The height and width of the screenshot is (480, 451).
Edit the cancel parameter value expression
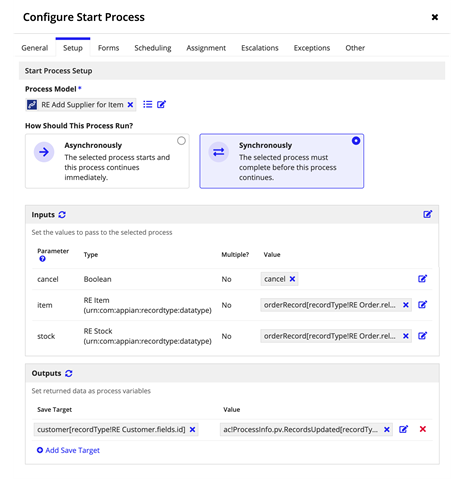(423, 279)
